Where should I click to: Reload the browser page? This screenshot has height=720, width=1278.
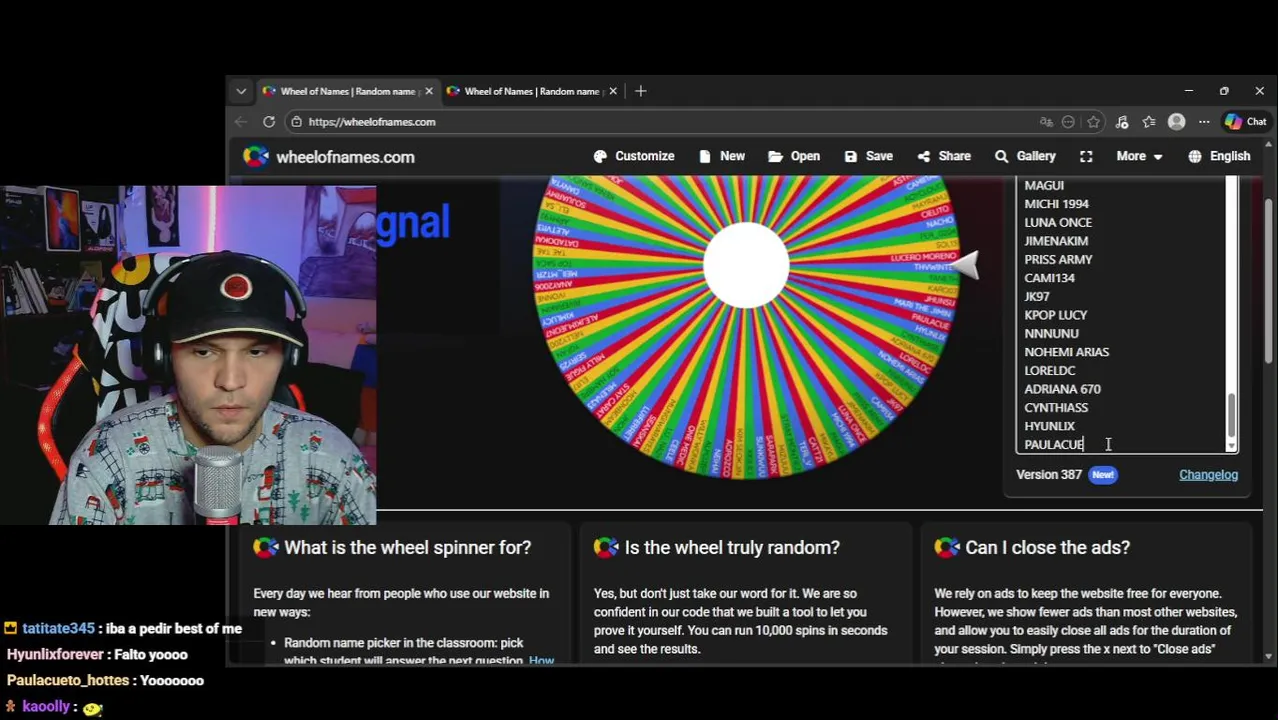(269, 122)
